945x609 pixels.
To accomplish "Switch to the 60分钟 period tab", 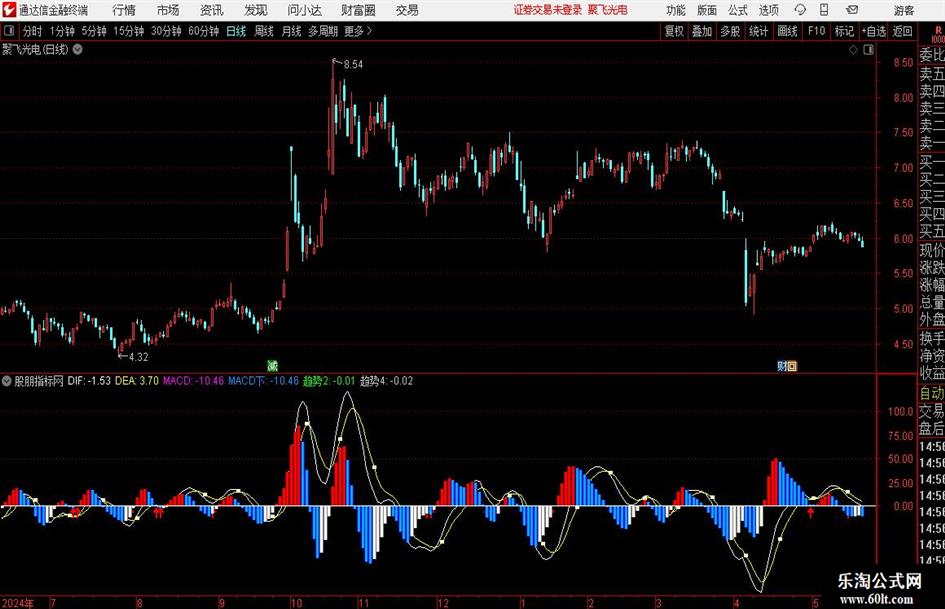I will pos(203,31).
